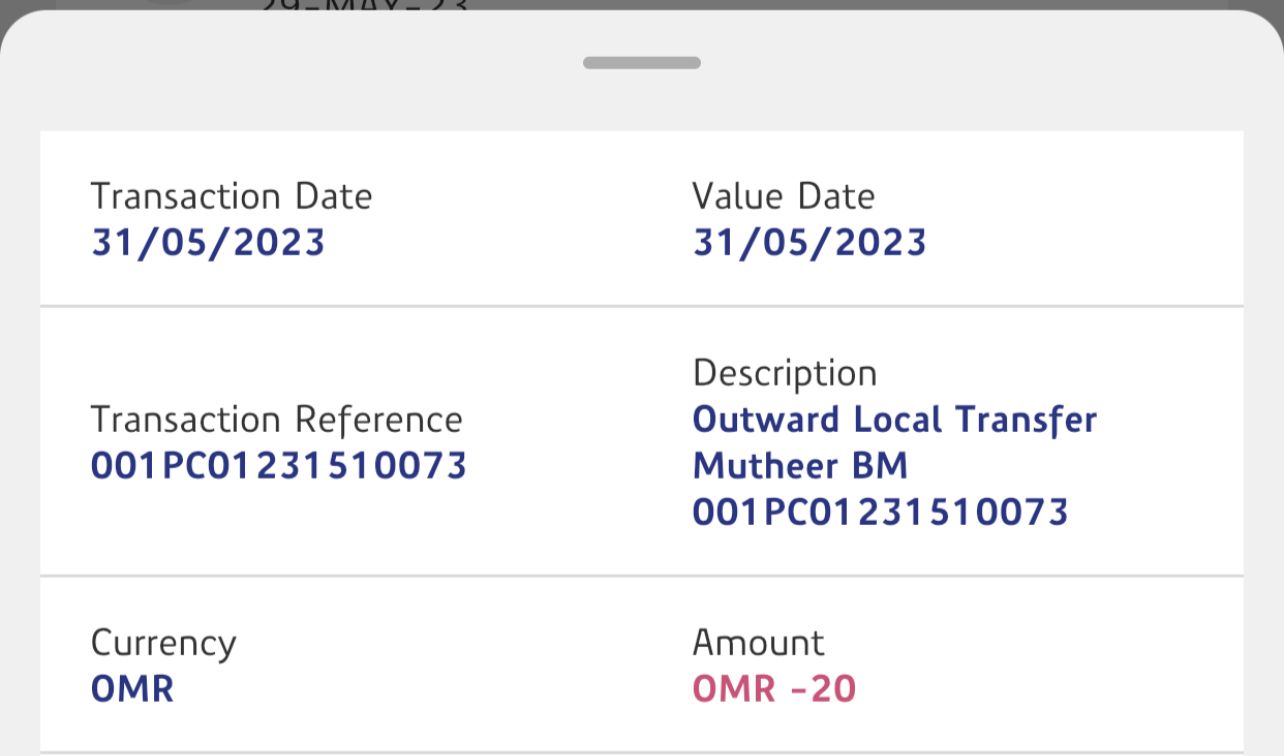Viewport: 1284px width, 756px height.
Task: Tap the bottom sheet drag handle
Action: coord(642,63)
